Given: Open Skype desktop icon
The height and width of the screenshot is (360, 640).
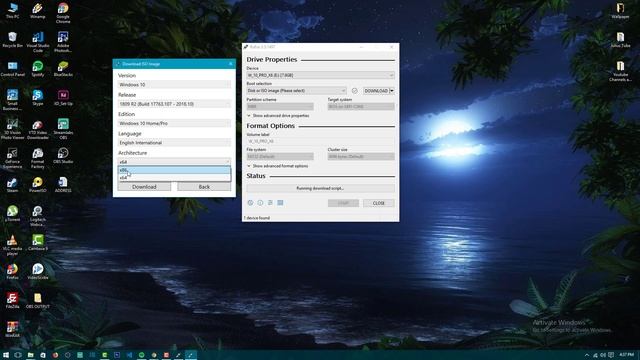Looking at the screenshot, I should [x=38, y=98].
